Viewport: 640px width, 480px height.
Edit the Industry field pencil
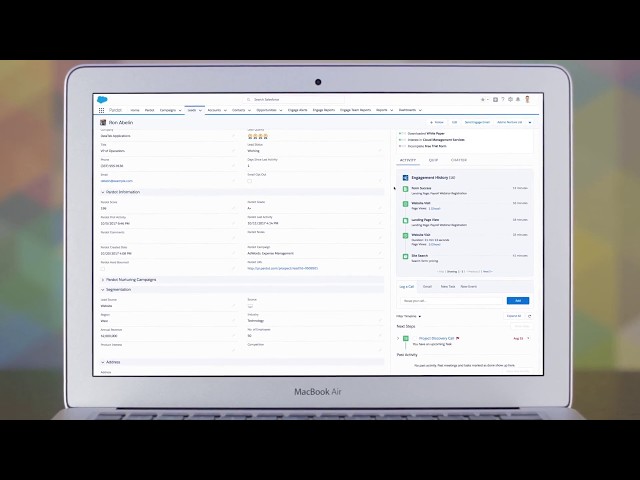pos(380,320)
